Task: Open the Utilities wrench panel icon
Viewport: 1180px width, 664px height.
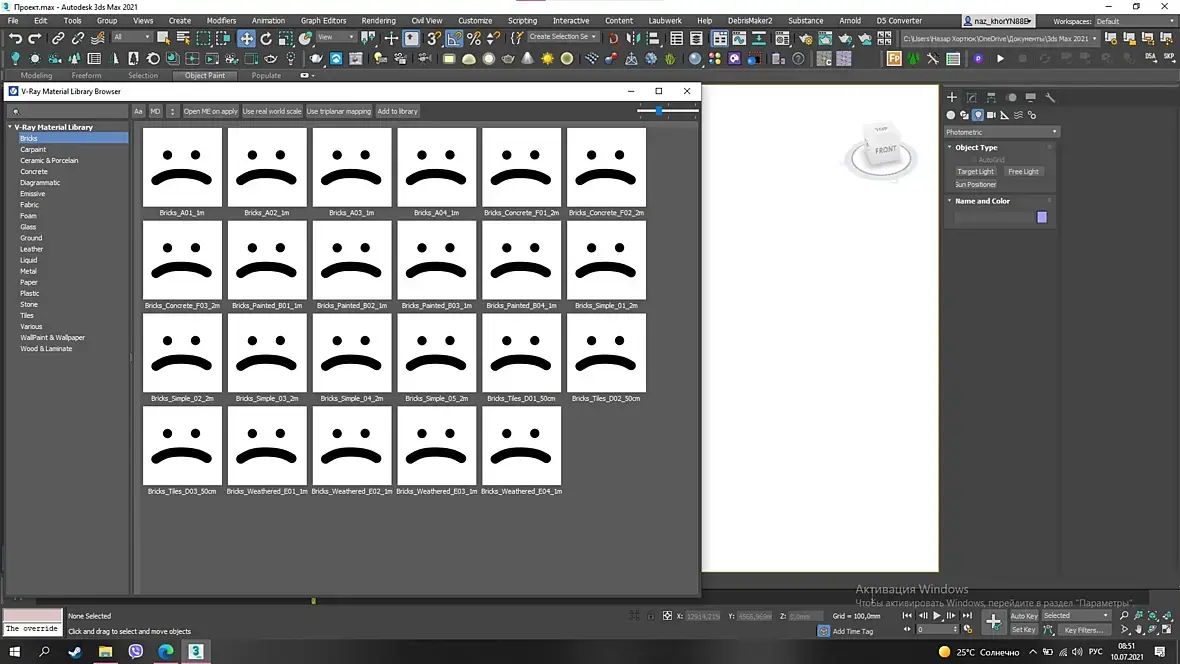Action: pos(1050,98)
